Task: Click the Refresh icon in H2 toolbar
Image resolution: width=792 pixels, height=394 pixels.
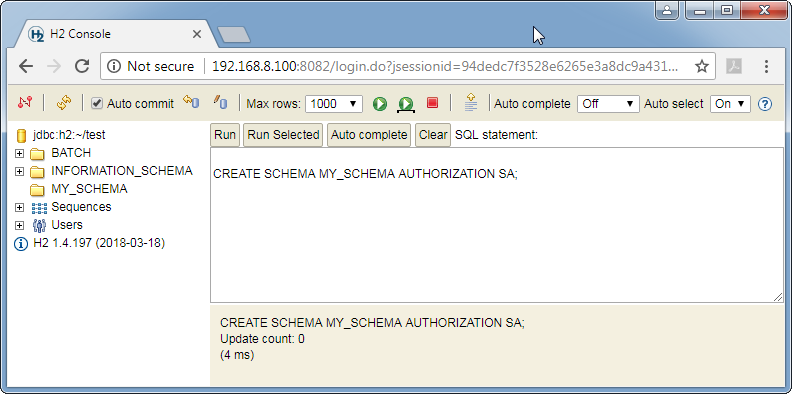Action: (x=64, y=103)
